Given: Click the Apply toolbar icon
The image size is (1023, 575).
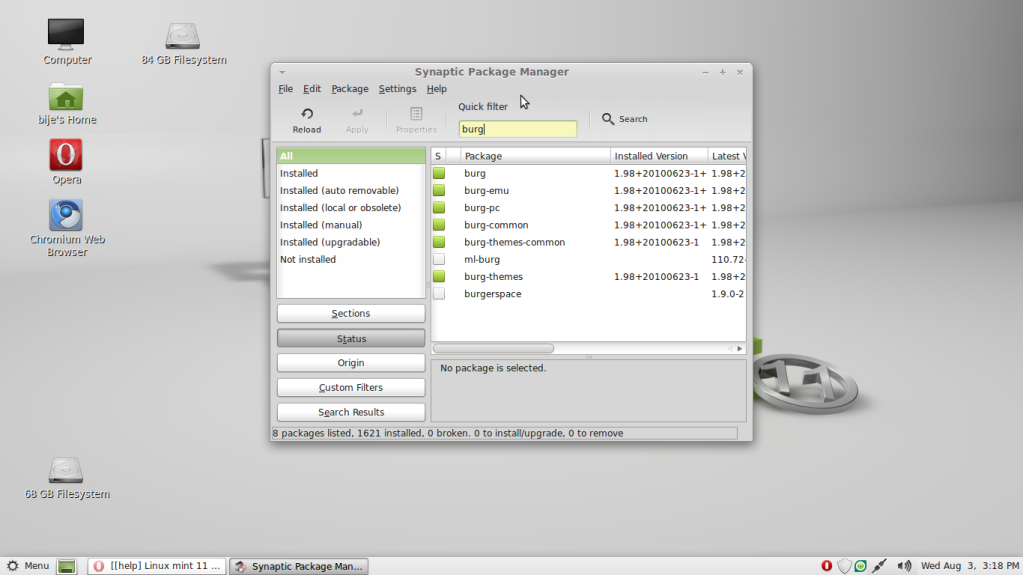Looking at the screenshot, I should tap(357, 114).
